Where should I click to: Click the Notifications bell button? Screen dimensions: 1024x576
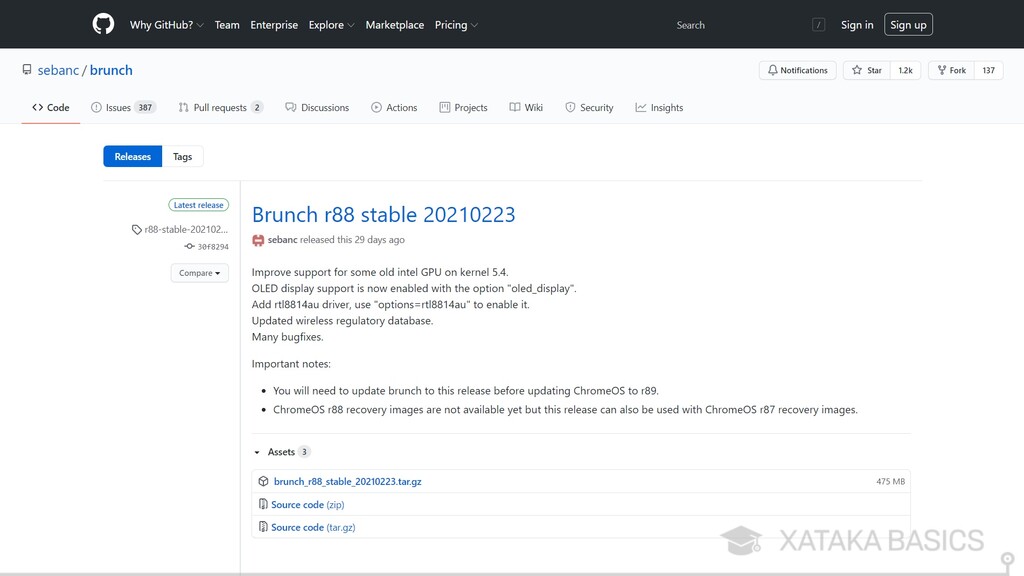(797, 70)
